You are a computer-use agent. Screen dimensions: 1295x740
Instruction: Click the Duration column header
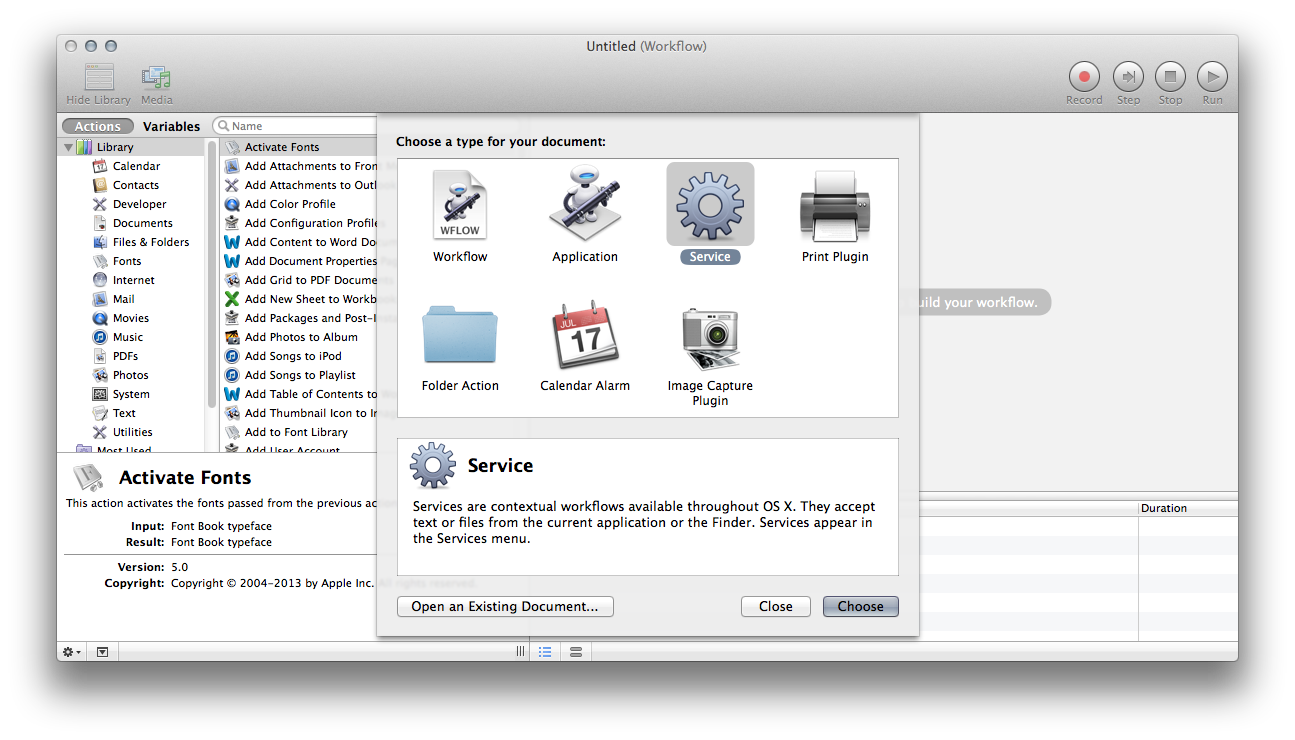(x=1188, y=508)
